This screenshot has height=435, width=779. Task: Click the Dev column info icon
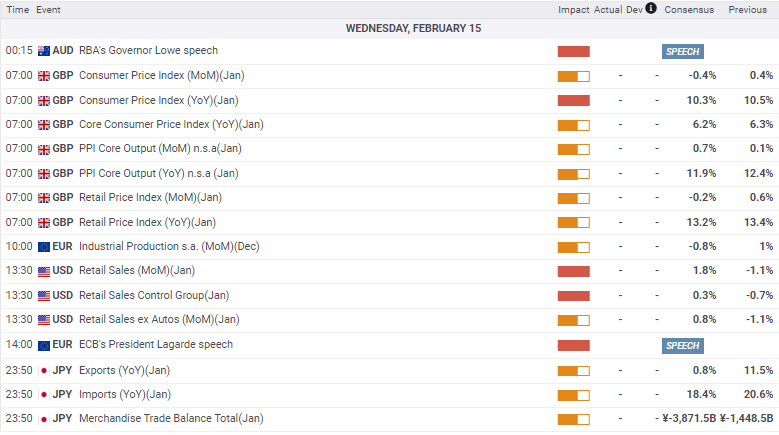[x=651, y=8]
